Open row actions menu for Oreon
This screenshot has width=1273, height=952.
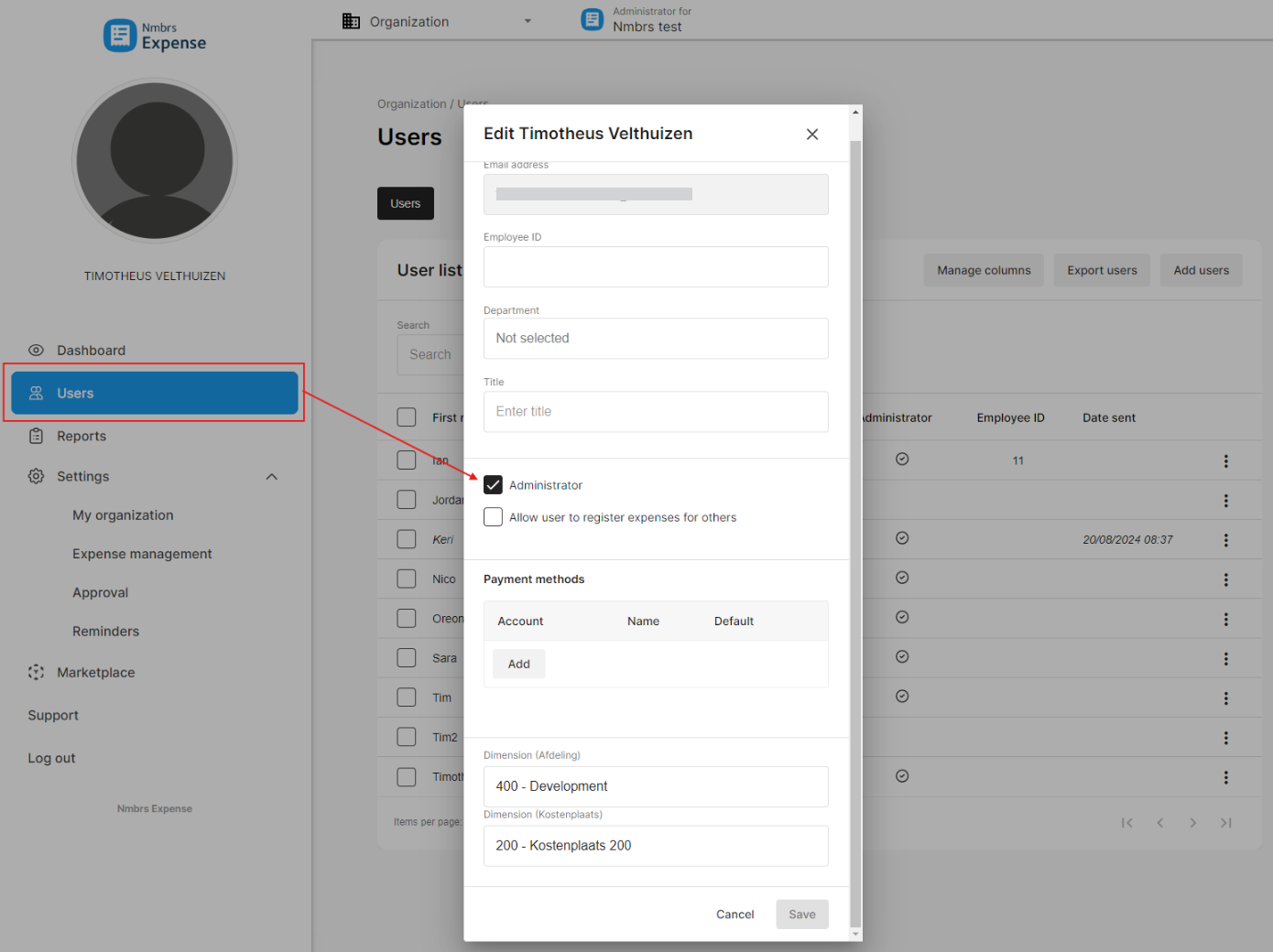click(1226, 620)
